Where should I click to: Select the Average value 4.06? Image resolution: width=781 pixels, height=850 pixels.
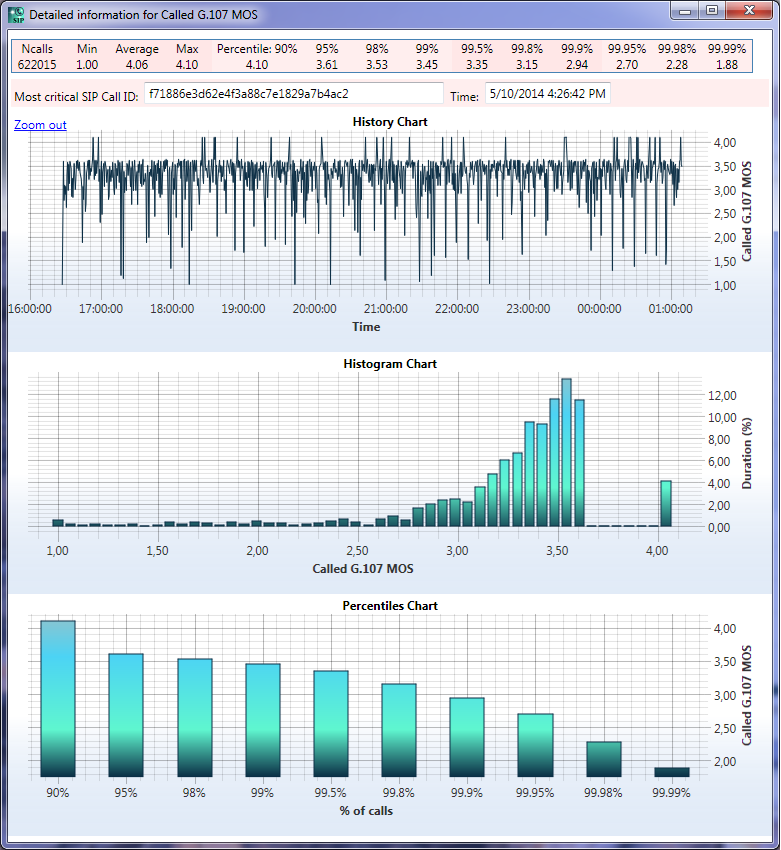pyautogui.click(x=137, y=65)
